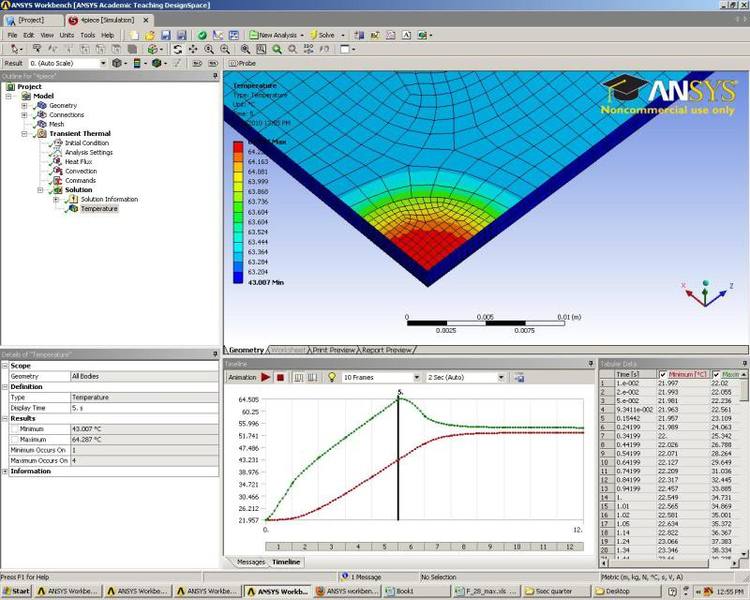Toggle the Minimum [°C] column checkbox
The width and height of the screenshot is (750, 600).
(x=662, y=374)
